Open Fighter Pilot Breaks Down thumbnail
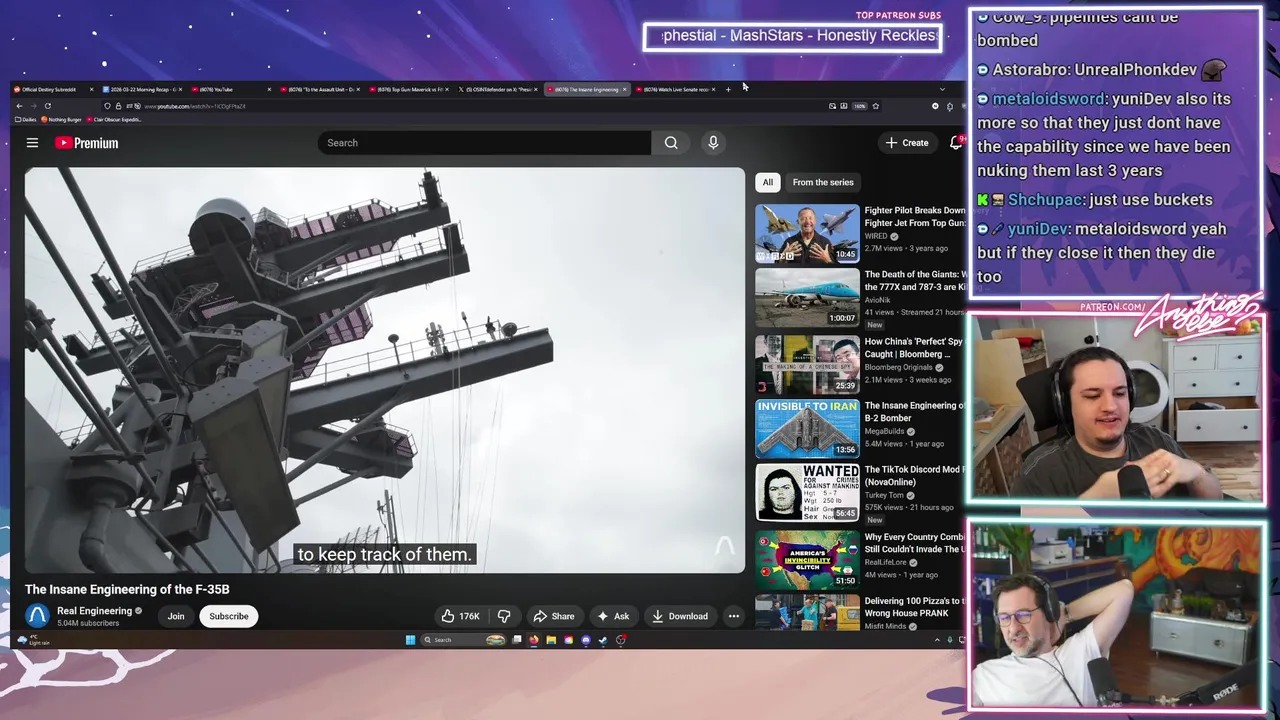This screenshot has height=720, width=1280. pos(807,233)
